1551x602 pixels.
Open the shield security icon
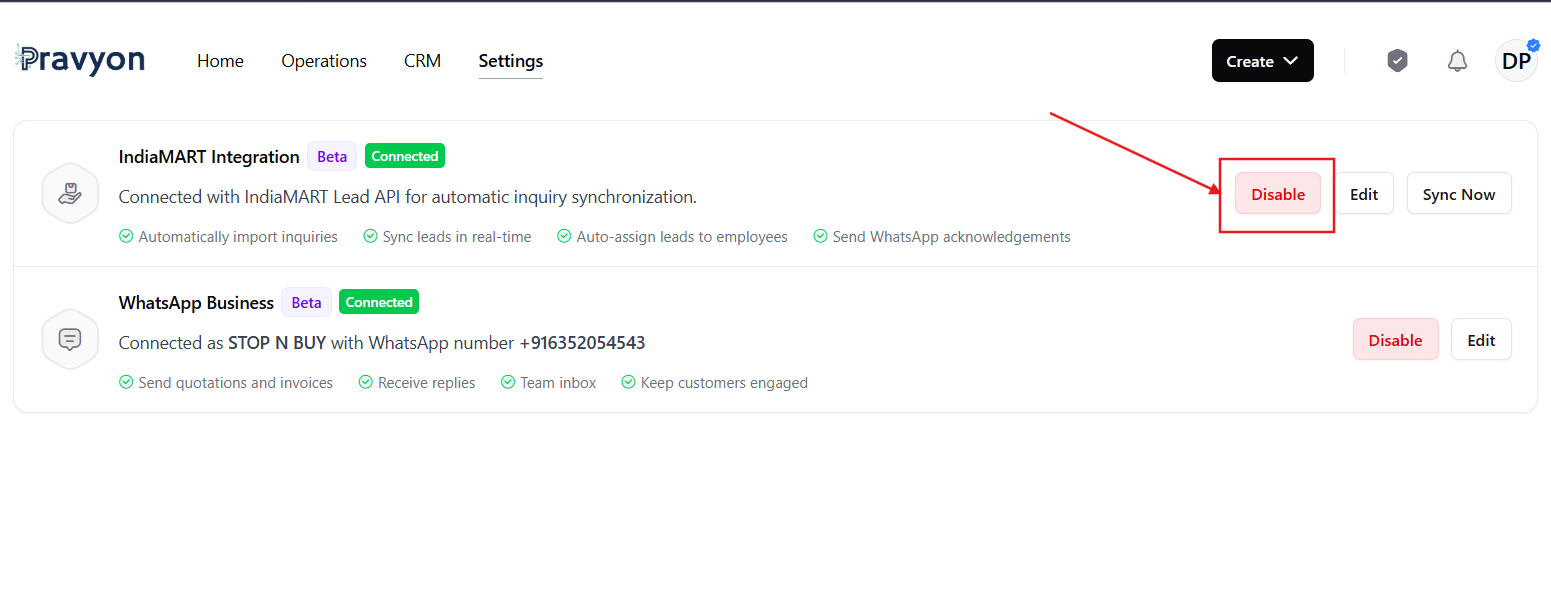1397,61
